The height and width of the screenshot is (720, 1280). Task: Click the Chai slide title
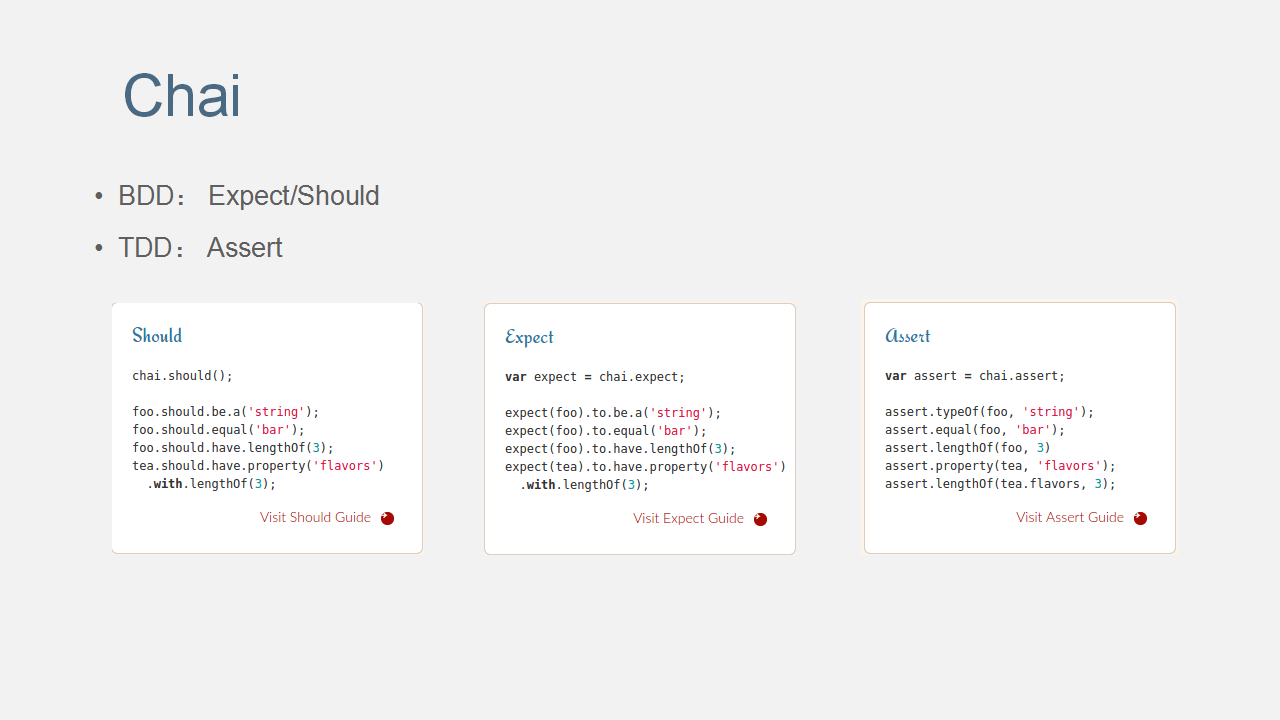[181, 96]
